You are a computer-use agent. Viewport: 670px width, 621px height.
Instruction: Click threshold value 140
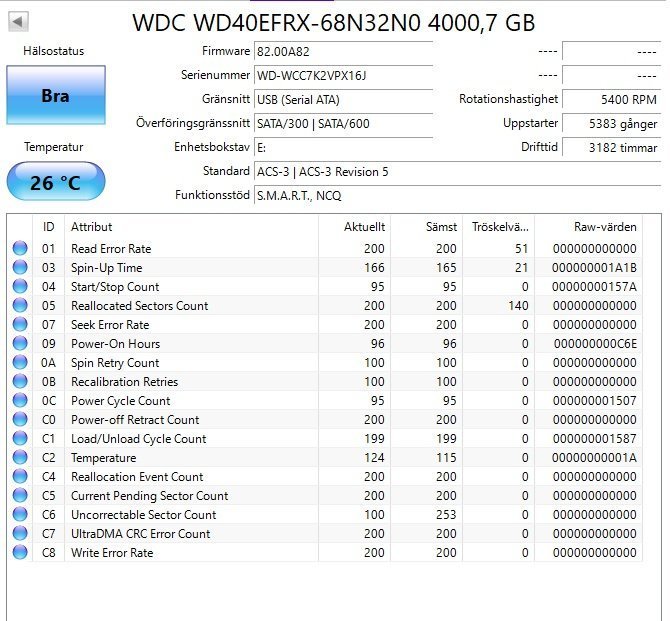tap(518, 306)
